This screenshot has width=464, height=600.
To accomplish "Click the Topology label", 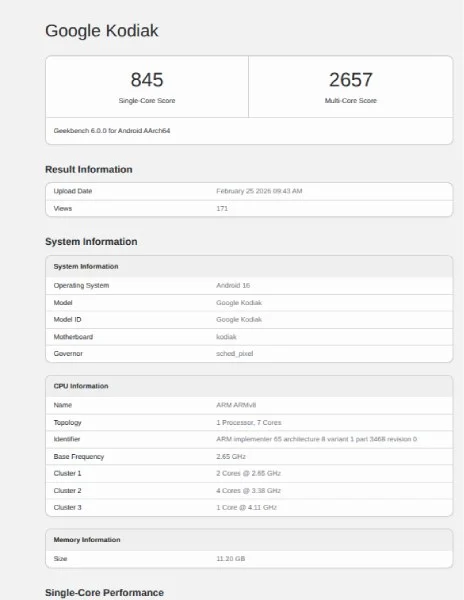I will 67,422.
